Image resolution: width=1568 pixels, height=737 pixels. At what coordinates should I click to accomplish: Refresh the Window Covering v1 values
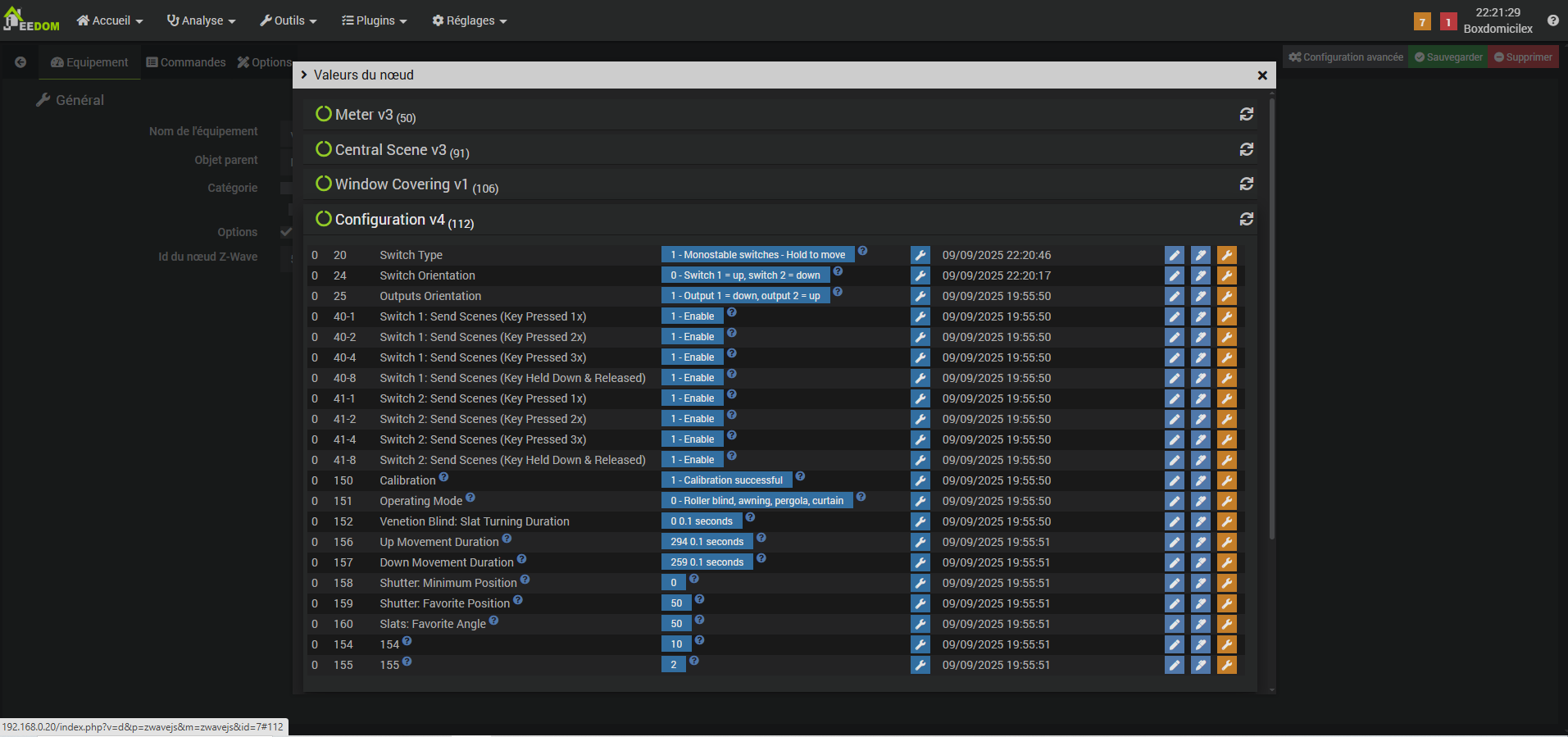1246,184
